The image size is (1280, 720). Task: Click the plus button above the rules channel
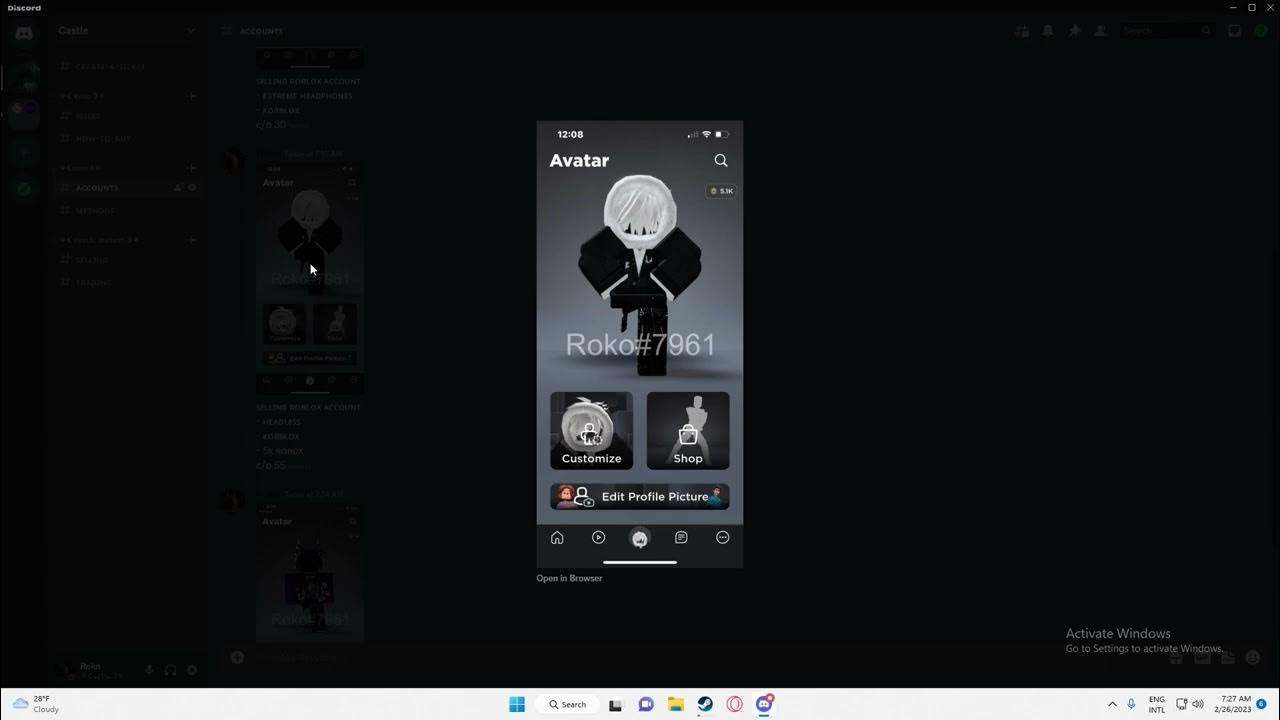pyautogui.click(x=192, y=96)
